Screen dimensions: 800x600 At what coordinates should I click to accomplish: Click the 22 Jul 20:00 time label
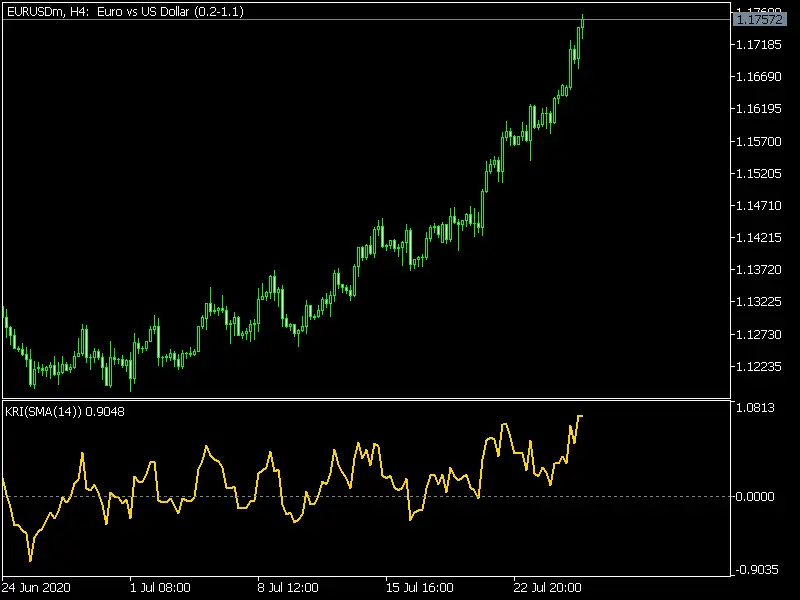pyautogui.click(x=547, y=587)
